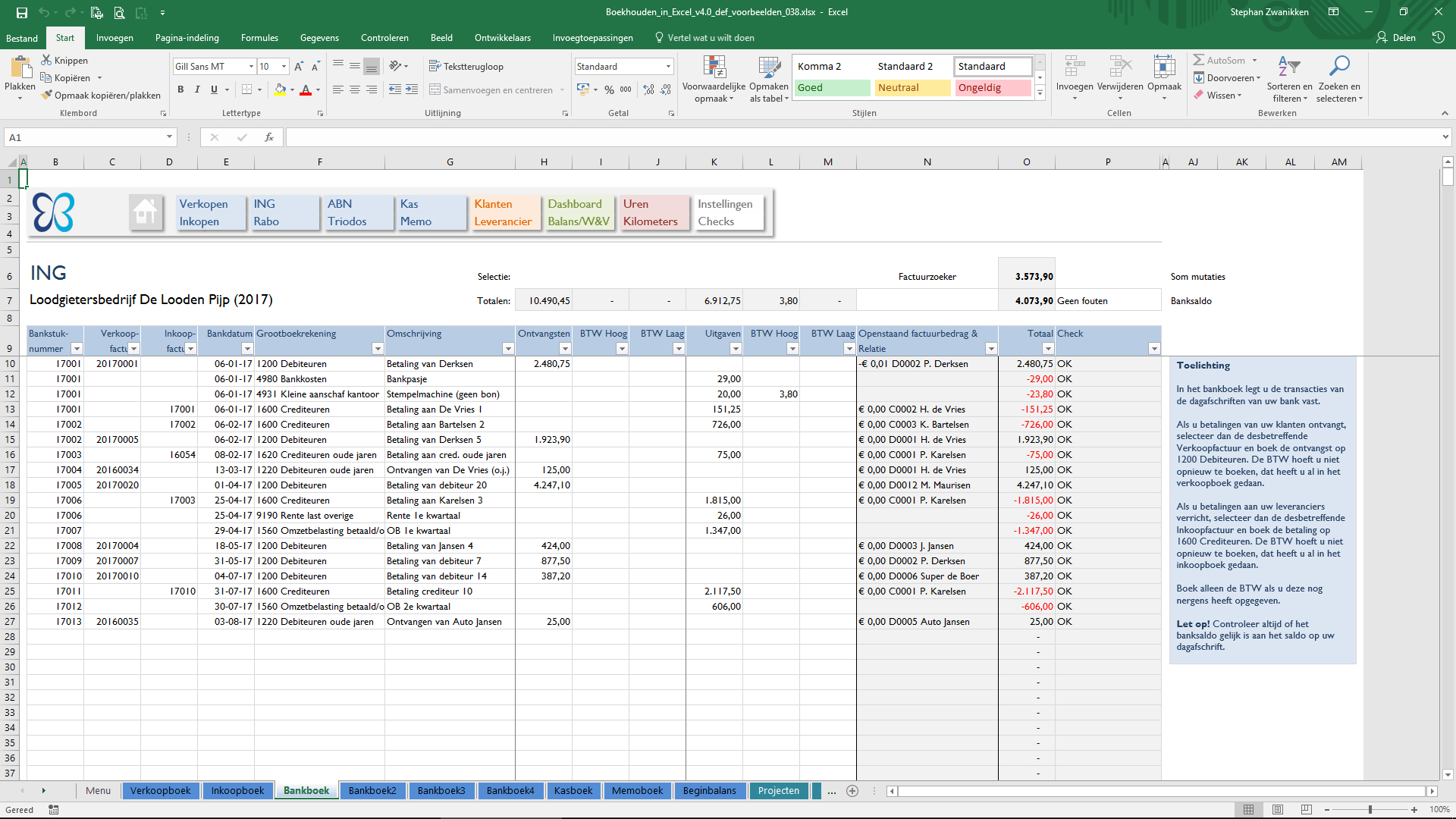Click the font color red A swatch
This screenshot has width=1456, height=819.
coord(306,89)
